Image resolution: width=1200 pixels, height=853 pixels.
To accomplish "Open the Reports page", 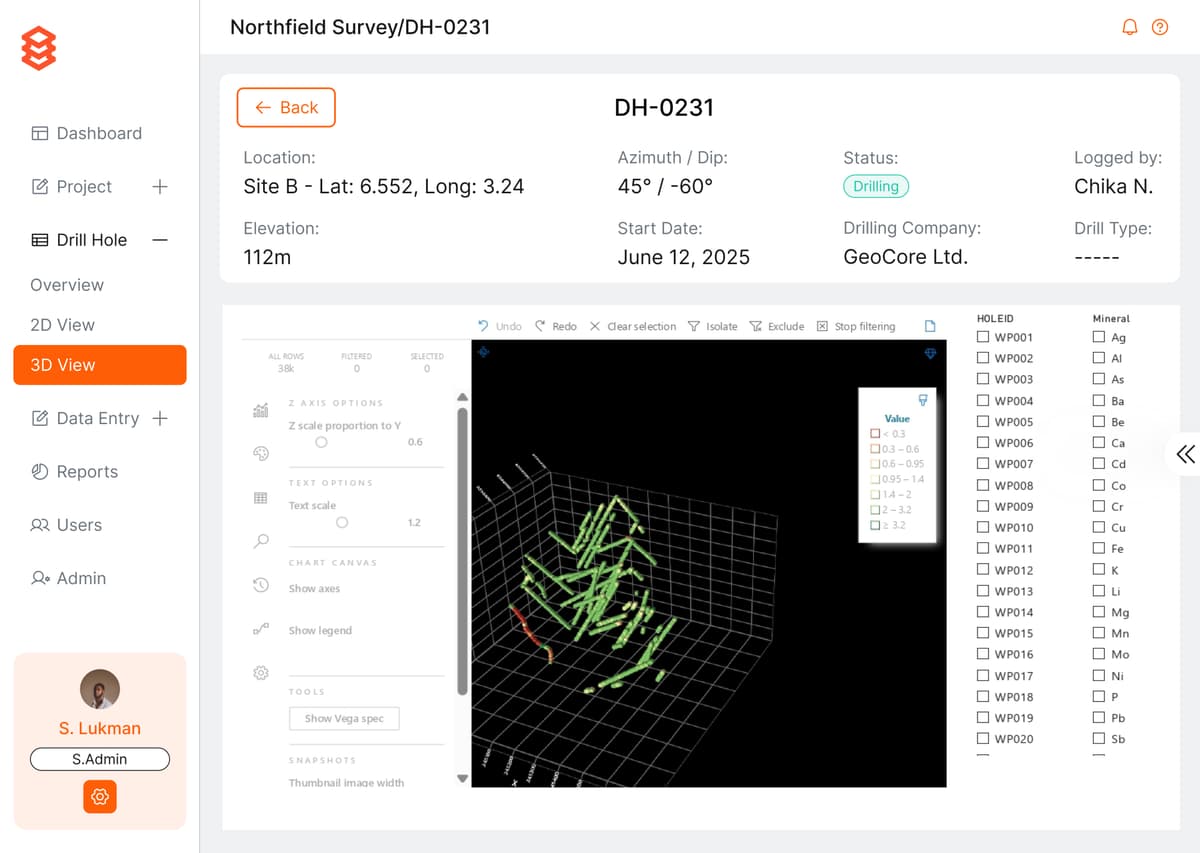I will 87,472.
